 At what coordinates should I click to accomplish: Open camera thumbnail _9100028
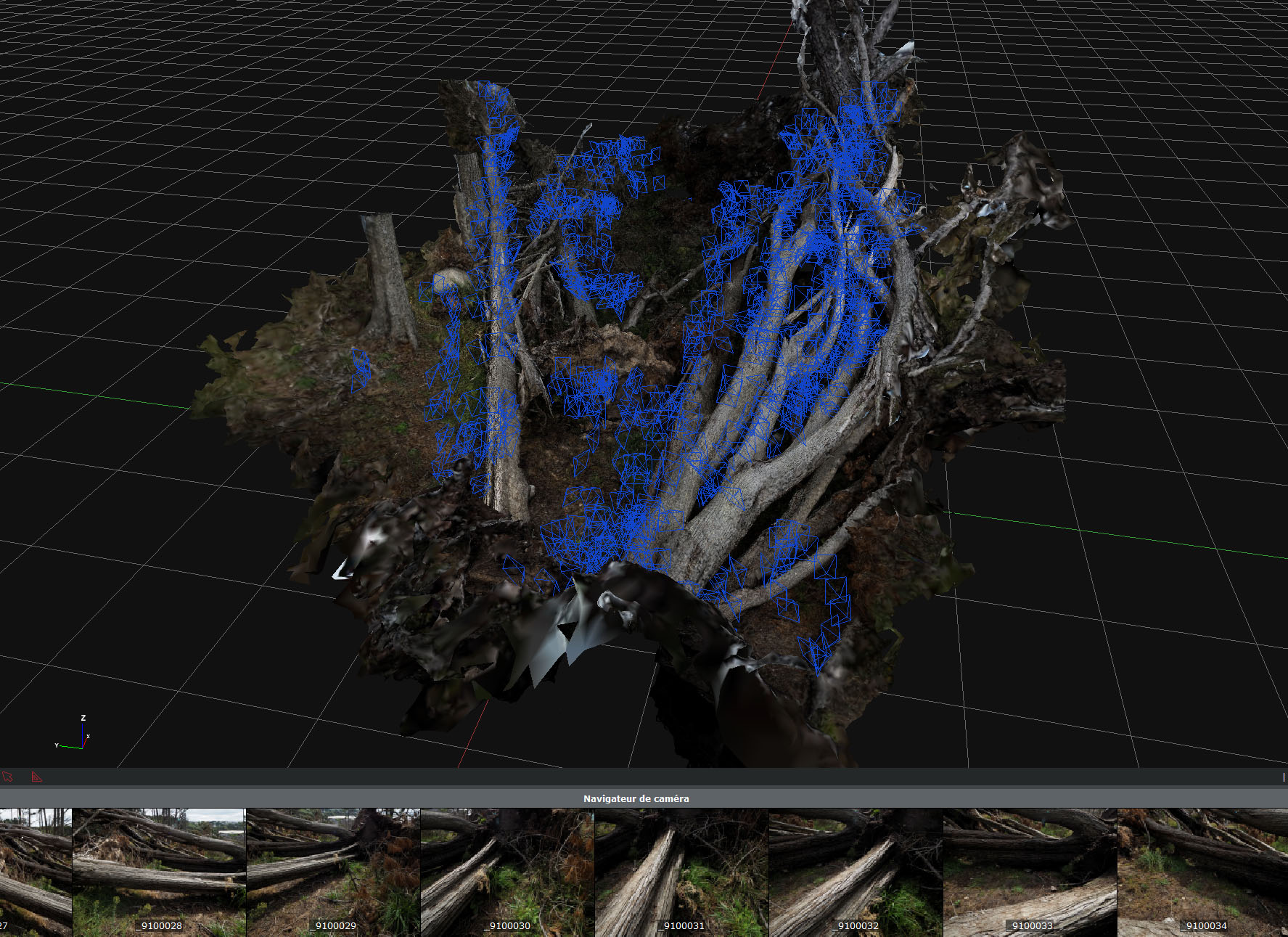tap(159, 871)
